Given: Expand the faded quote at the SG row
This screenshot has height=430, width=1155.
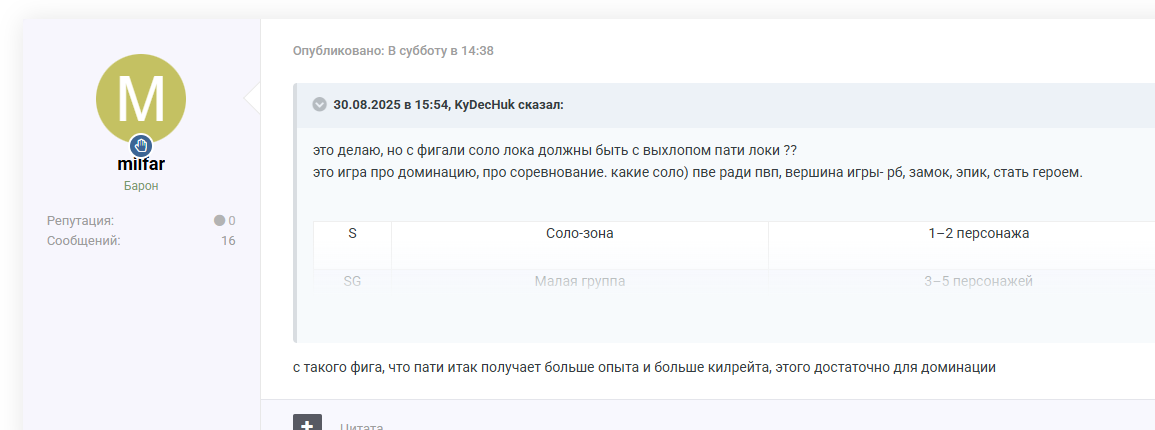Looking at the screenshot, I should (x=352, y=282).
